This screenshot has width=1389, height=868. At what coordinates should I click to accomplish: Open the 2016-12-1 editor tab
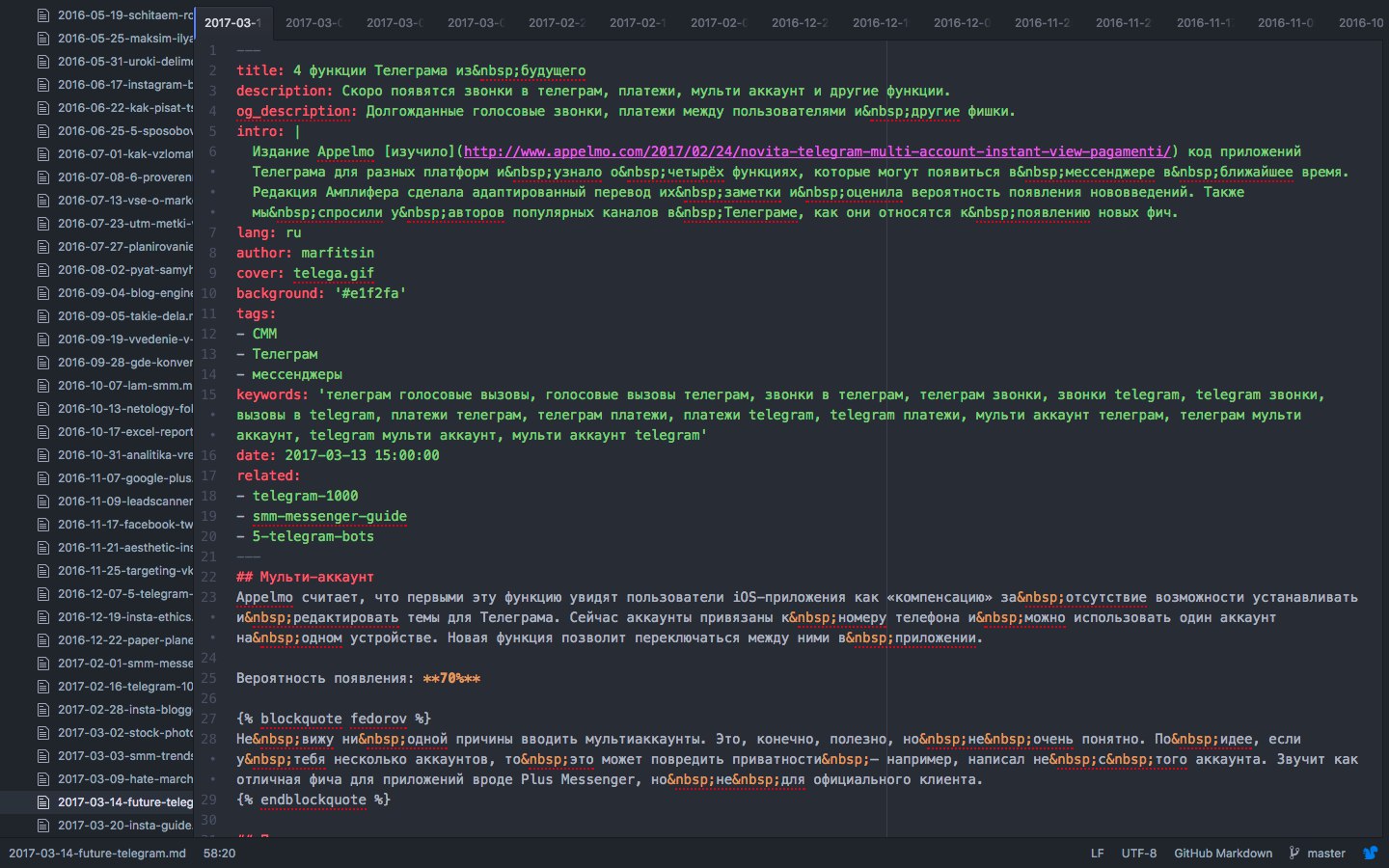click(881, 22)
